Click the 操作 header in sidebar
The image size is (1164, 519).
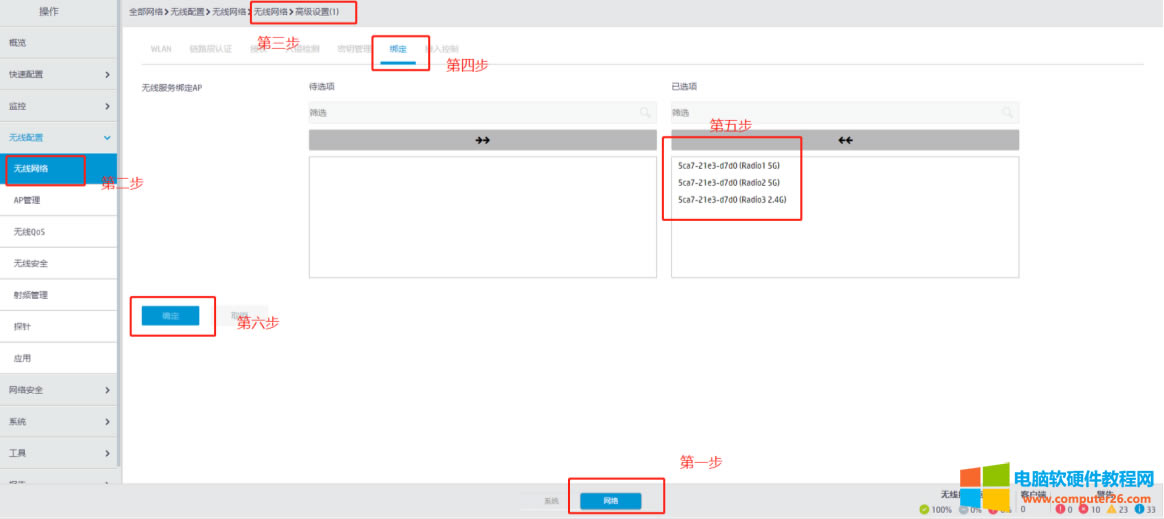pos(50,11)
